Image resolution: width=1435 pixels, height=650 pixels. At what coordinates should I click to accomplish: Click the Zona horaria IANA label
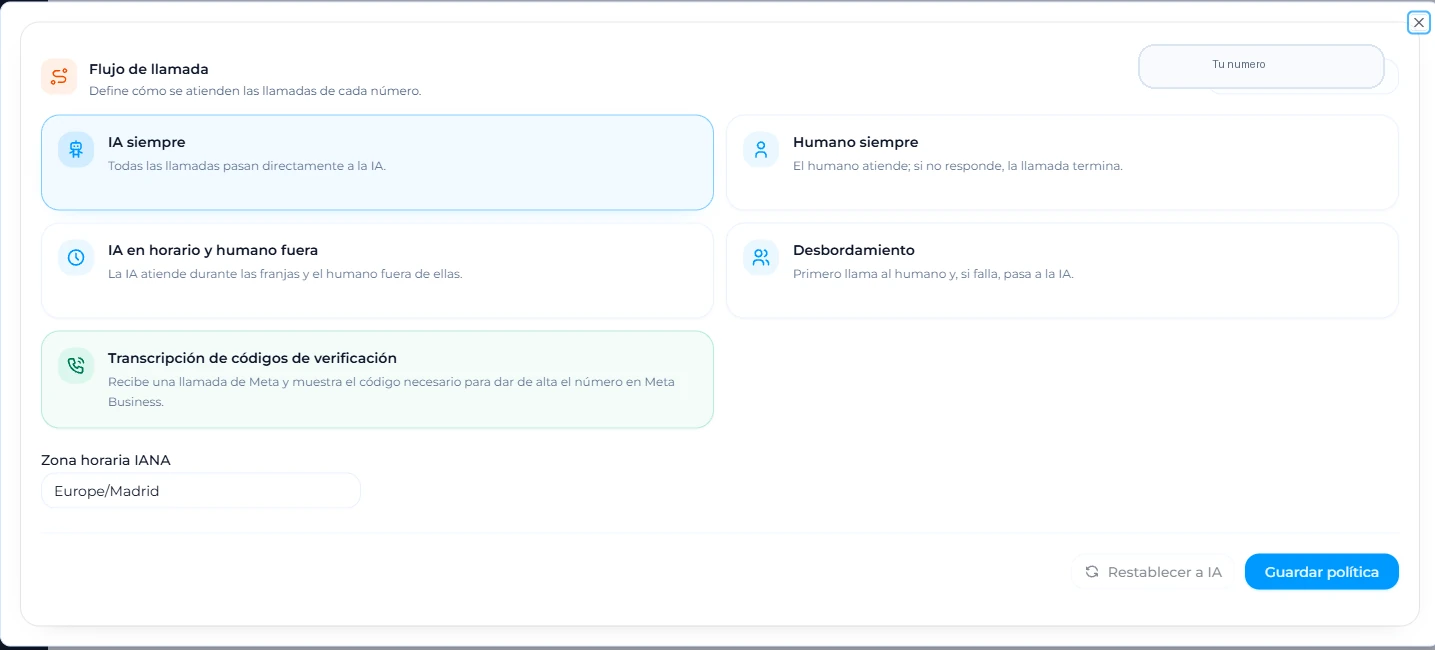tap(106, 460)
